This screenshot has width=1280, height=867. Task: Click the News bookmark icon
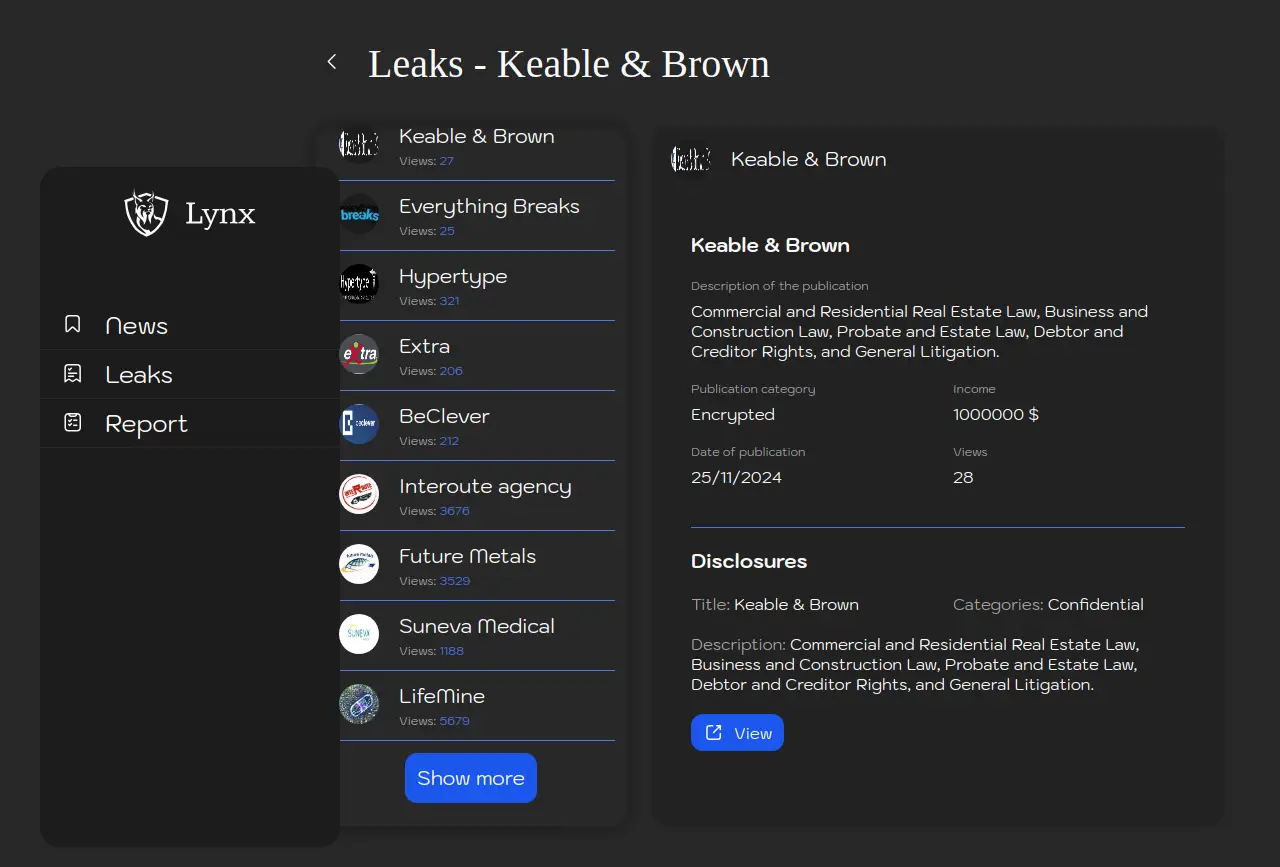coord(73,325)
